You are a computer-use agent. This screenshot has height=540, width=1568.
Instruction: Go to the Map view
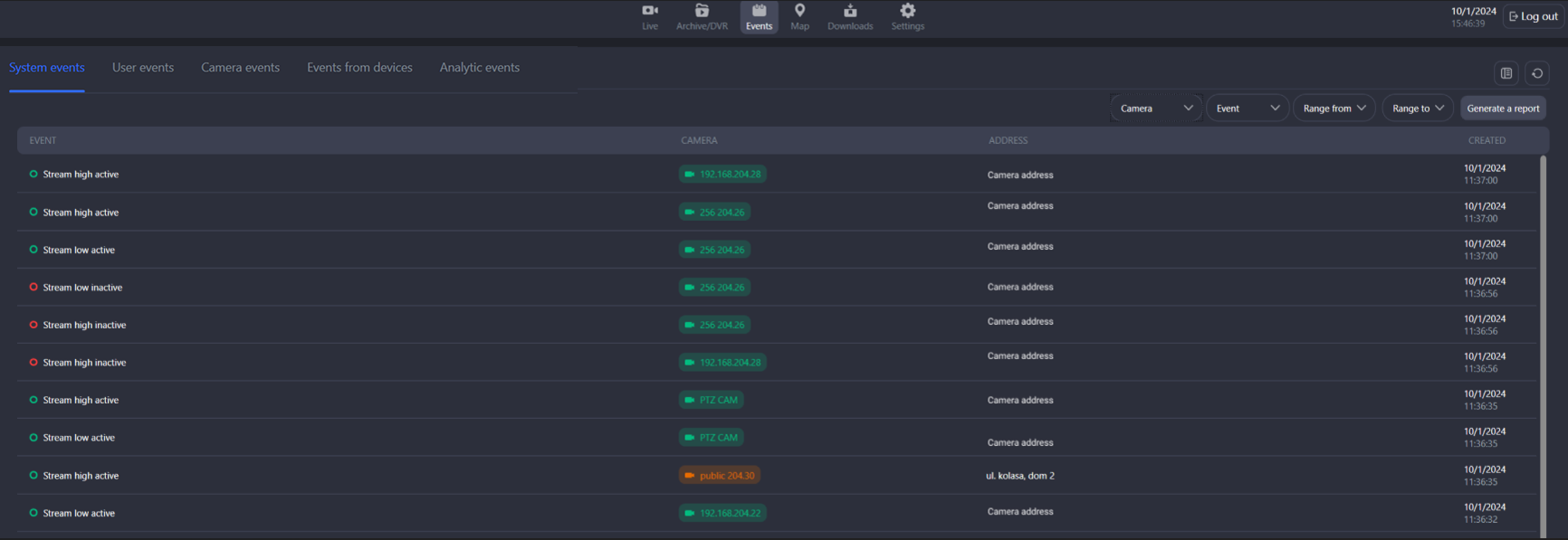(799, 16)
